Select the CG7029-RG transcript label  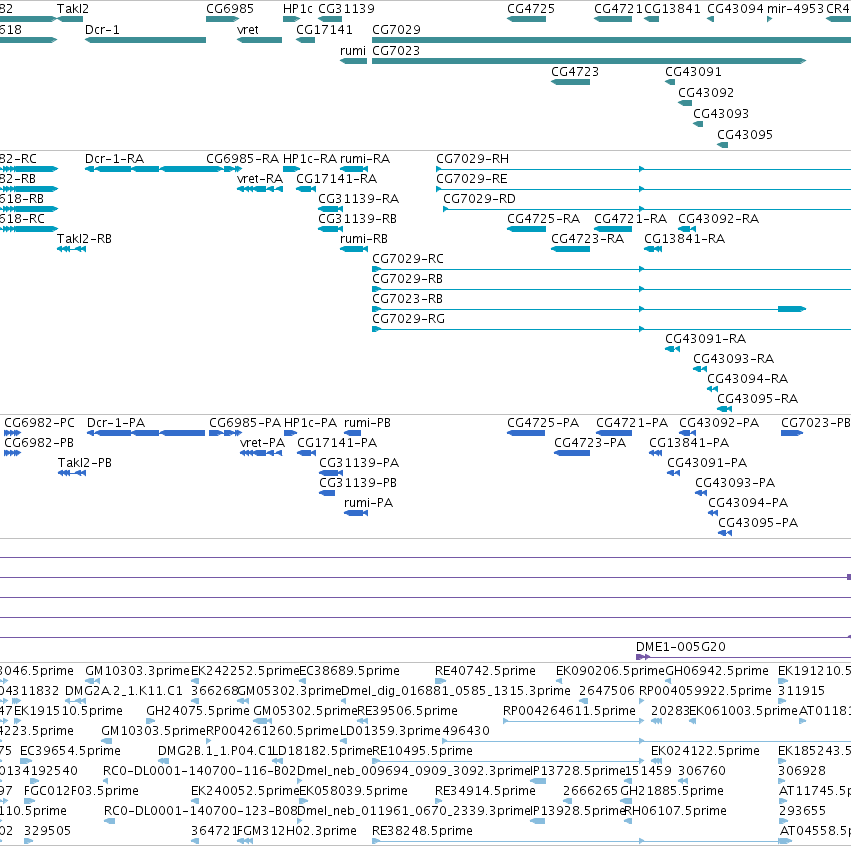point(409,320)
